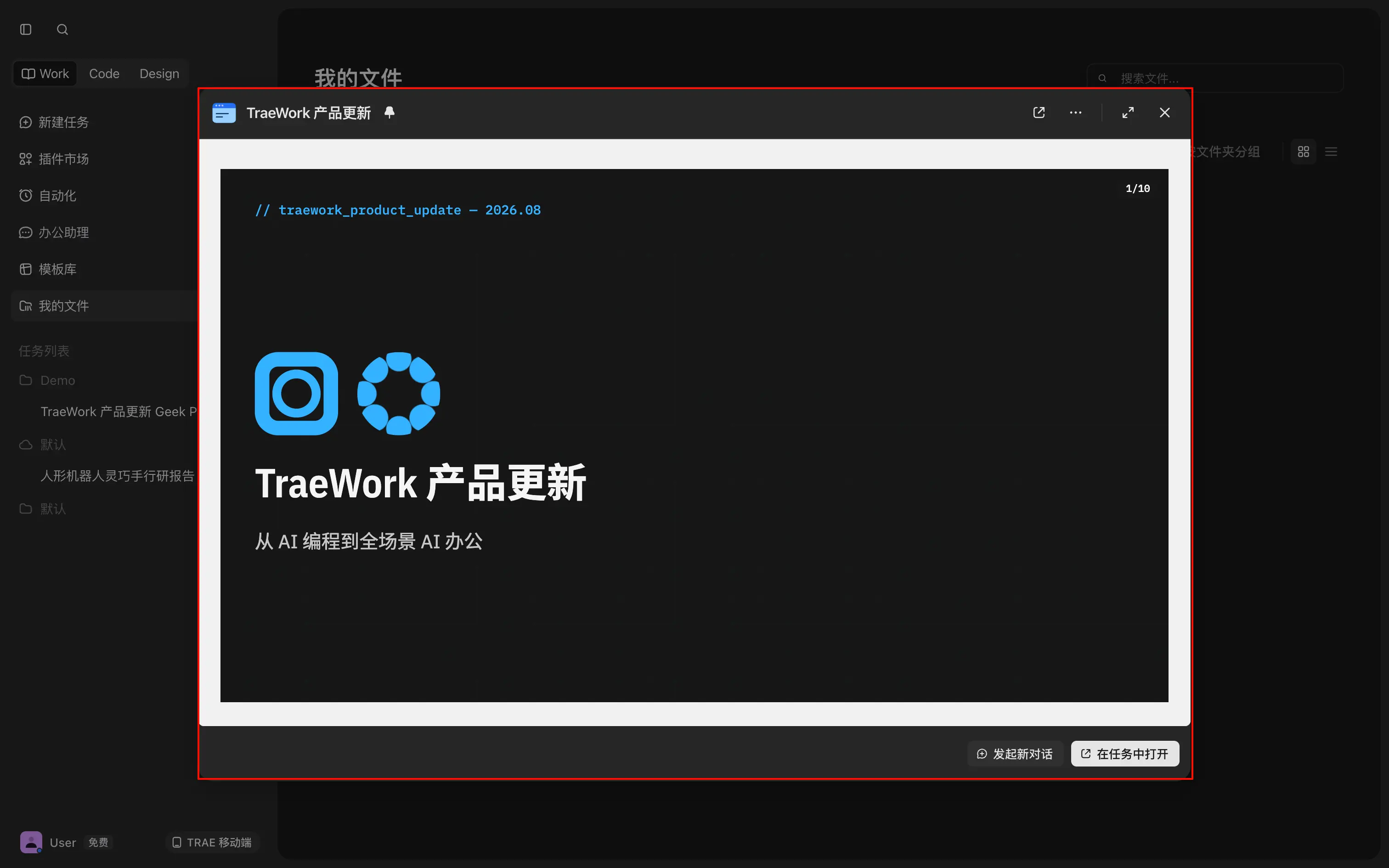Switch to the Design tab
Viewport: 1389px width, 868px height.
click(159, 73)
